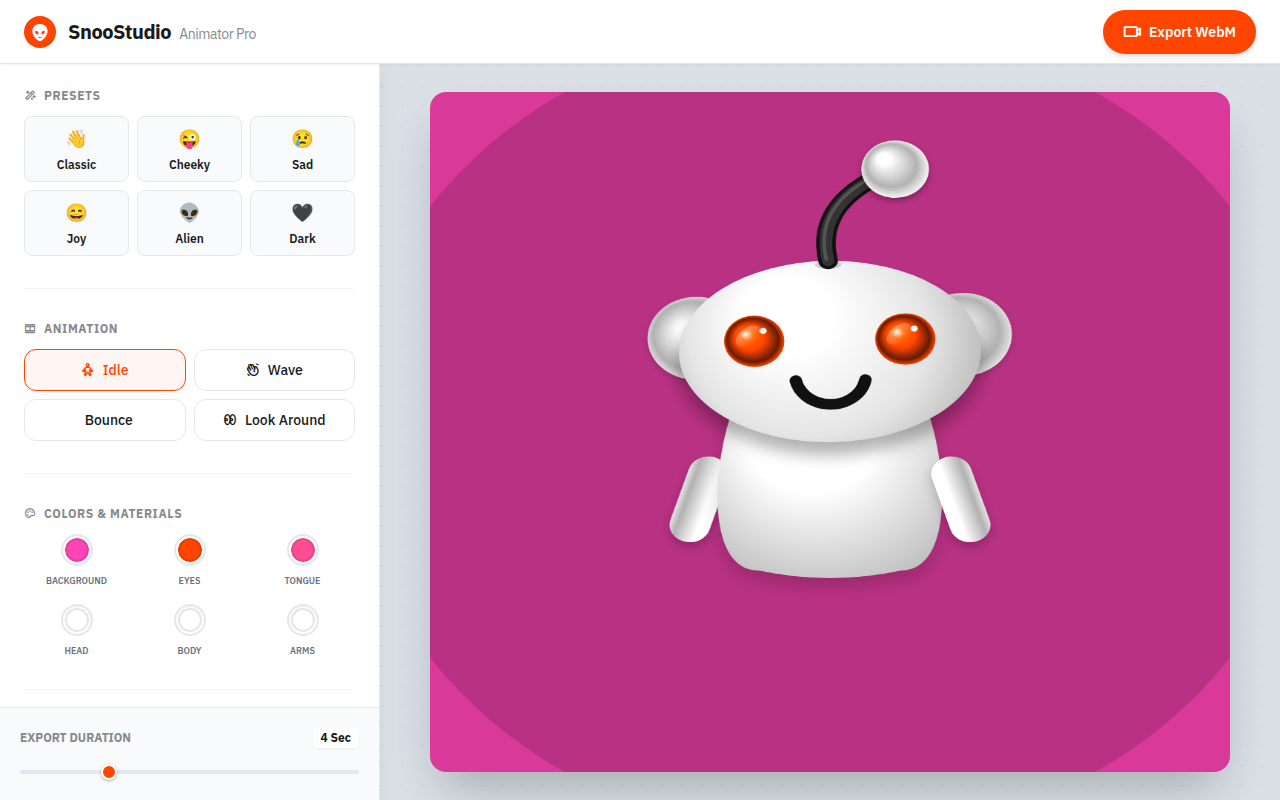Click the camera icon in Export WebM
Viewport: 1280px width, 800px height.
pos(1132,32)
